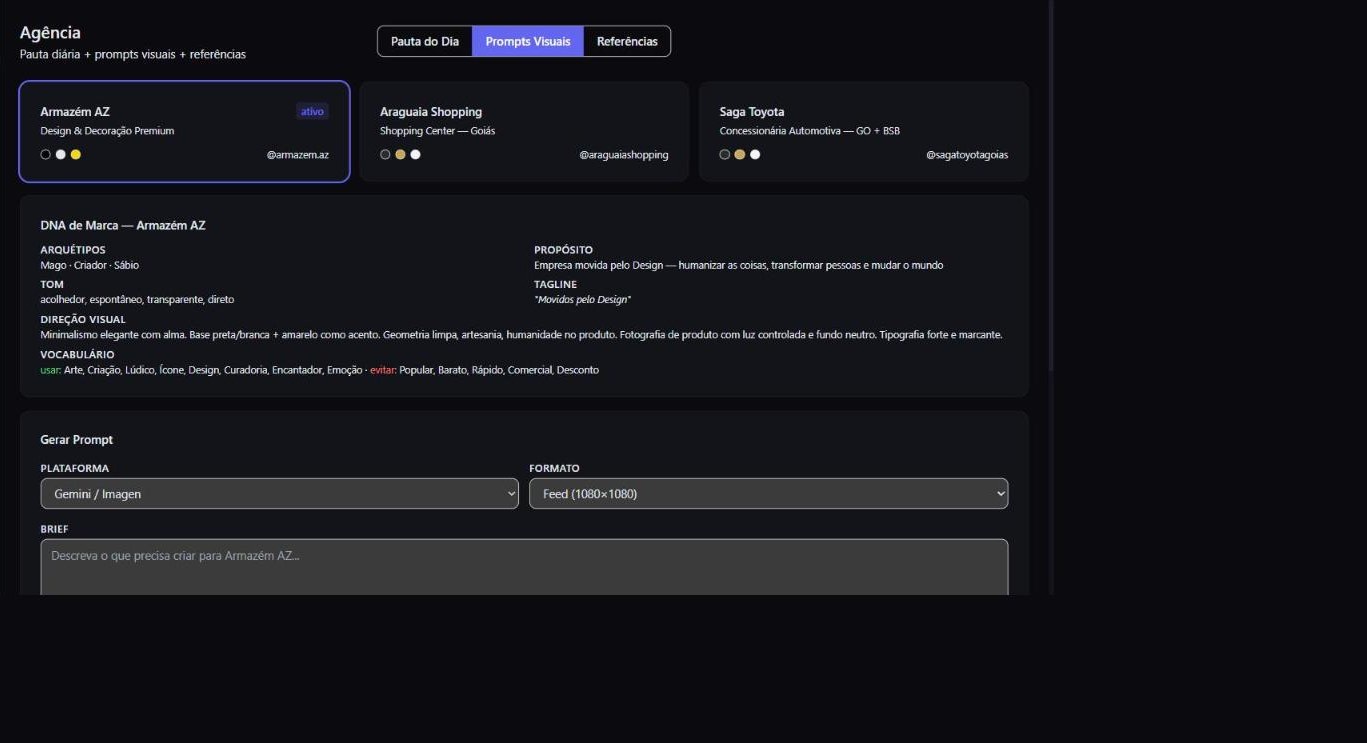Click the black color swatch on Armazém AZ
The width and height of the screenshot is (1367, 743).
click(45, 154)
